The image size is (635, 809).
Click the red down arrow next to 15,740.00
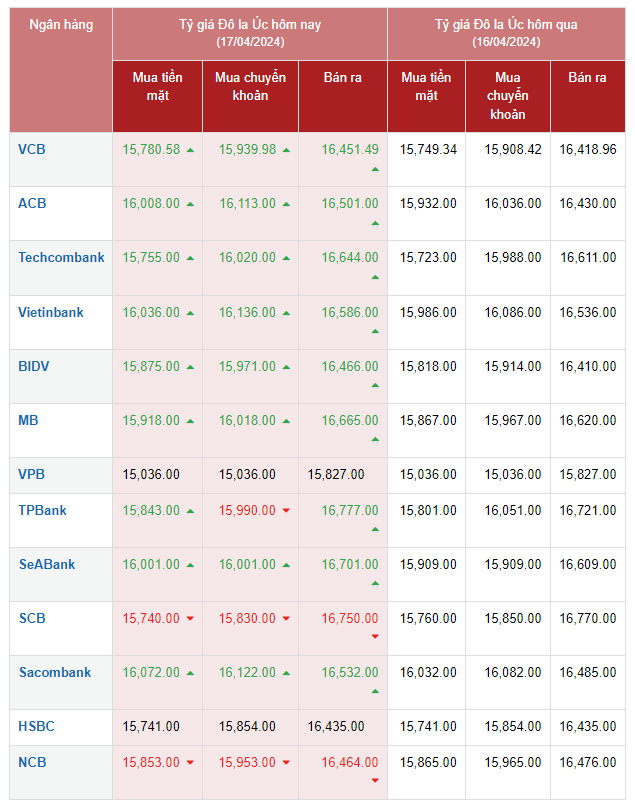[190, 619]
